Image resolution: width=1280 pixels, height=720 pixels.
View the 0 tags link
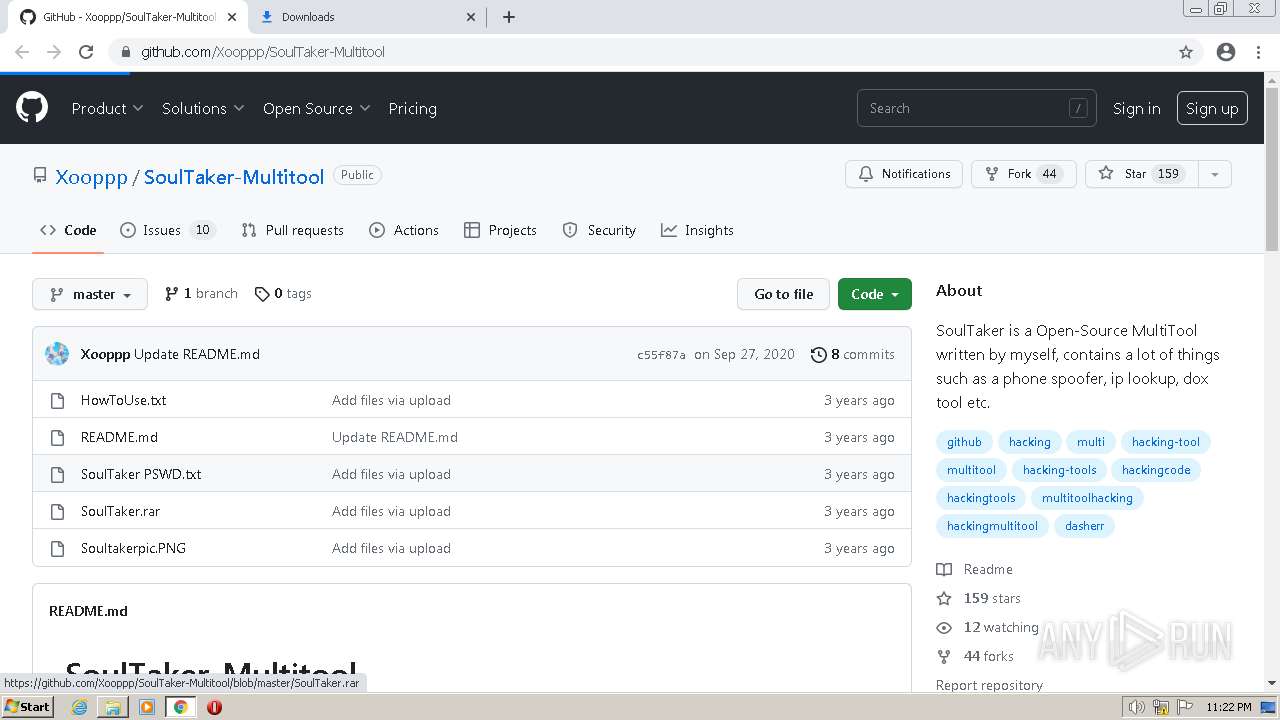coord(283,293)
